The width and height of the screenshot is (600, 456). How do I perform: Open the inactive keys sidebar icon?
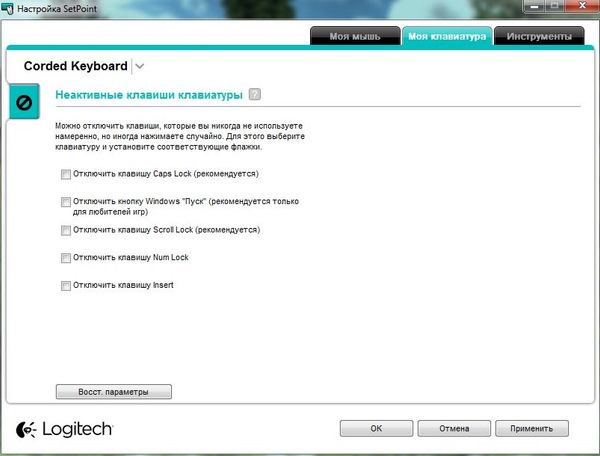(24, 102)
